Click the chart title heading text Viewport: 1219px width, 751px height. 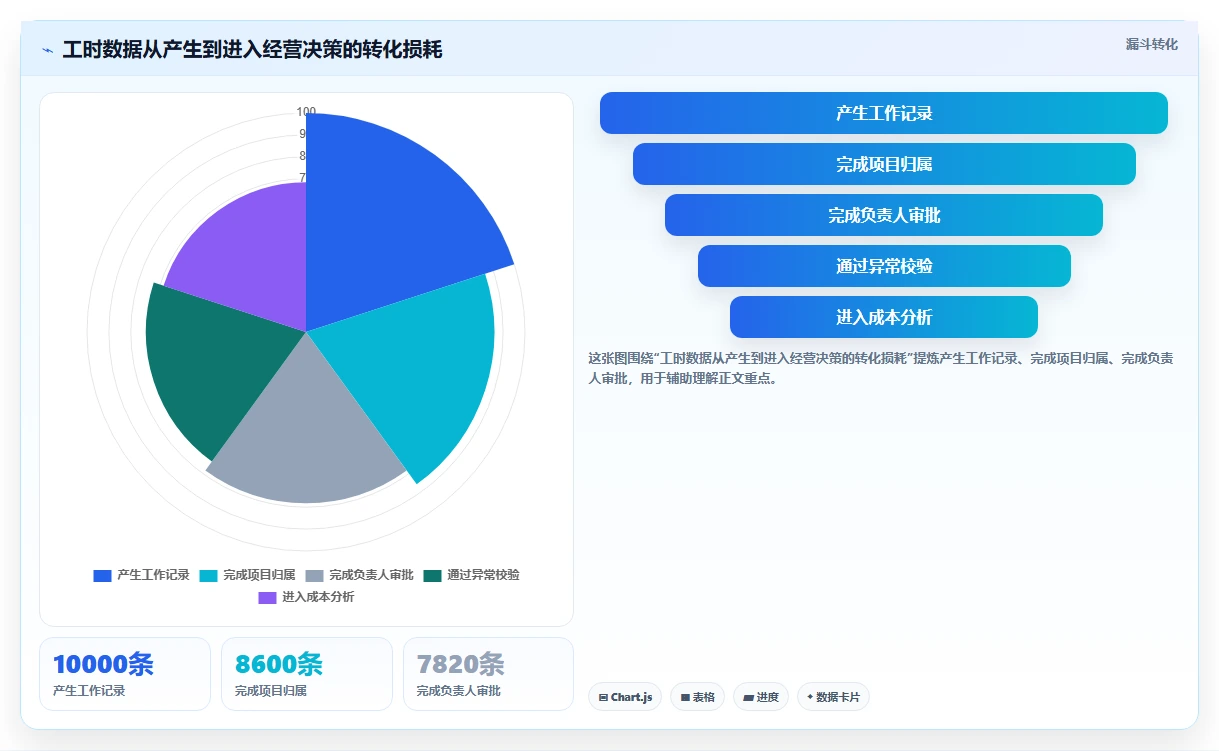252,50
